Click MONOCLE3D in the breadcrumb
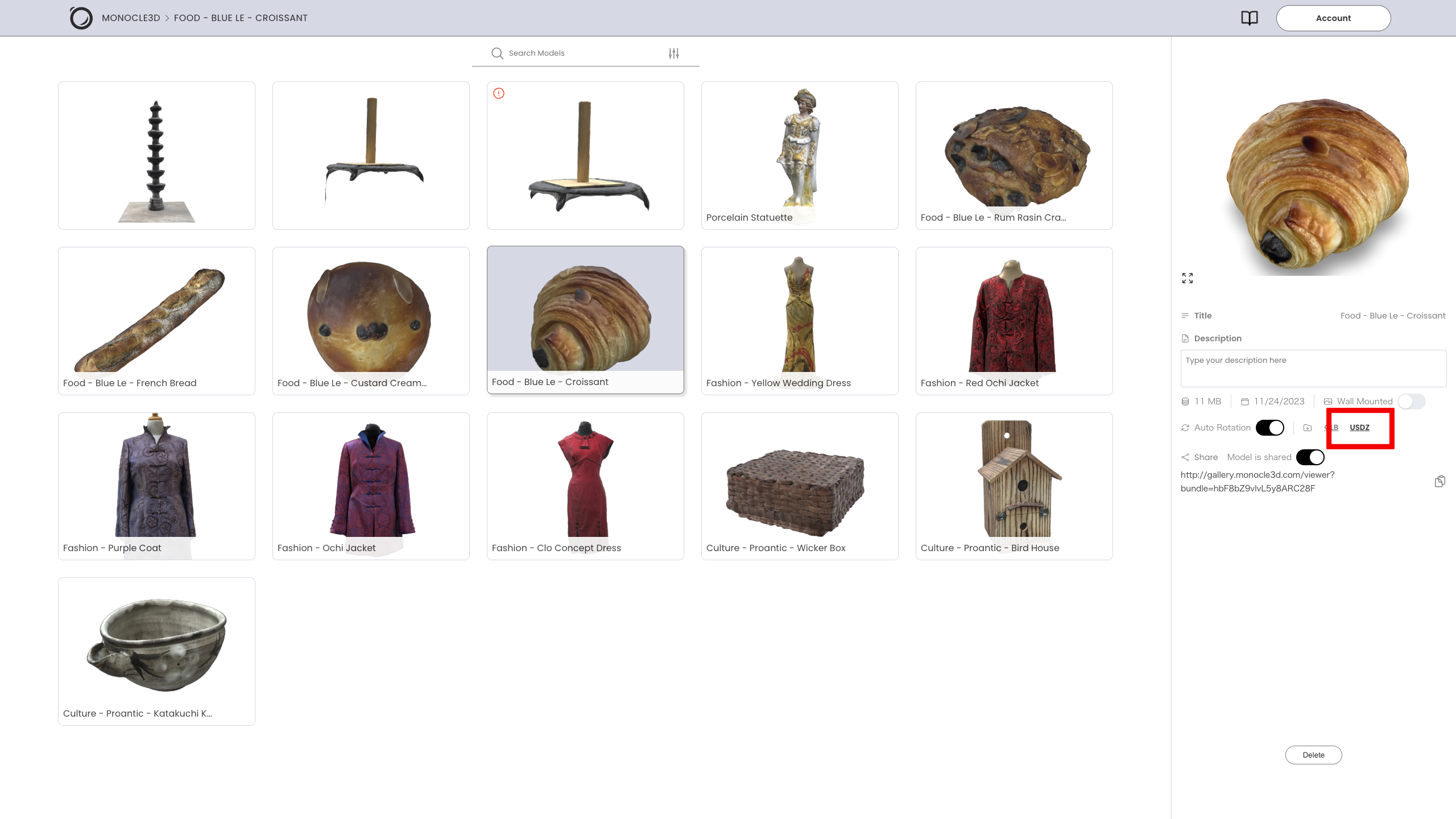The image size is (1456, 819). click(131, 18)
